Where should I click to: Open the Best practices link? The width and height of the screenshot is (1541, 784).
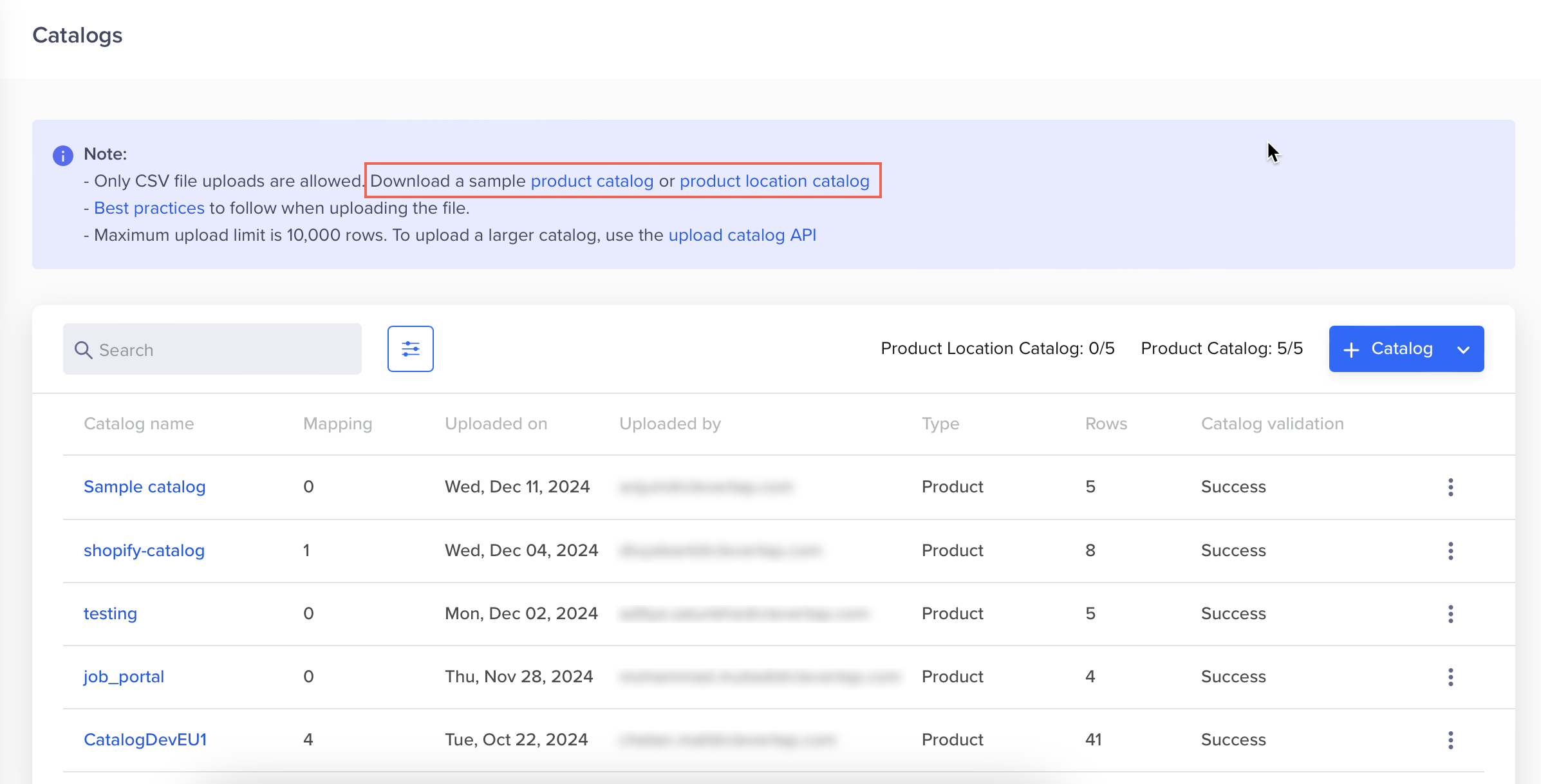pos(149,207)
